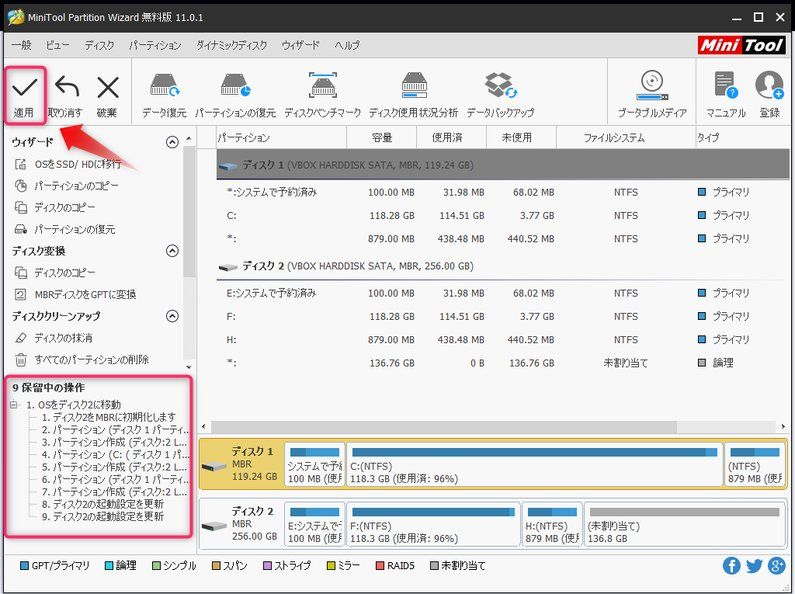795x594 pixels.
Task: Start ディスクのコピー under the ウィザード section
Action: 55,208
